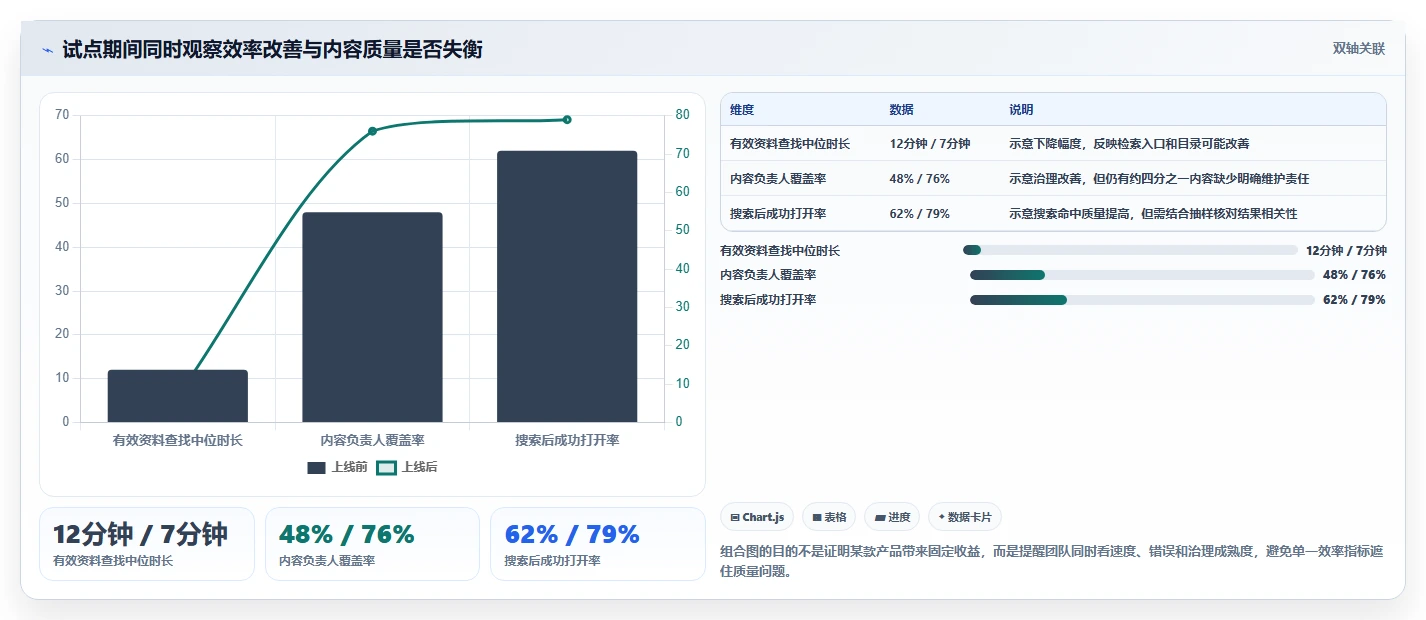This screenshot has height=620, width=1426.
Task: Click the footnote paragraph starting 组合图的目的
Action: 1052,561
